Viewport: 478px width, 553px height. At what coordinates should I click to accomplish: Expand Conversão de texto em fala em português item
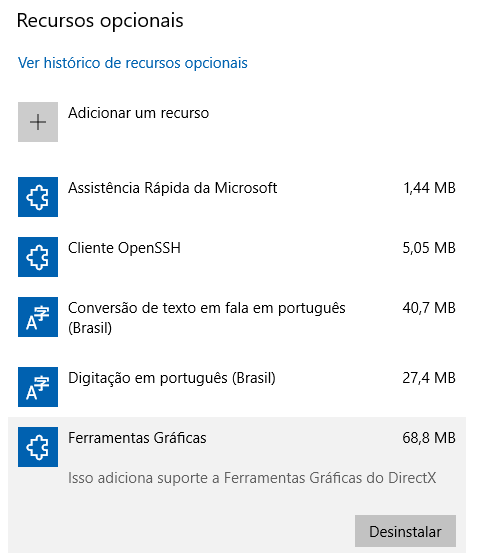click(x=237, y=317)
